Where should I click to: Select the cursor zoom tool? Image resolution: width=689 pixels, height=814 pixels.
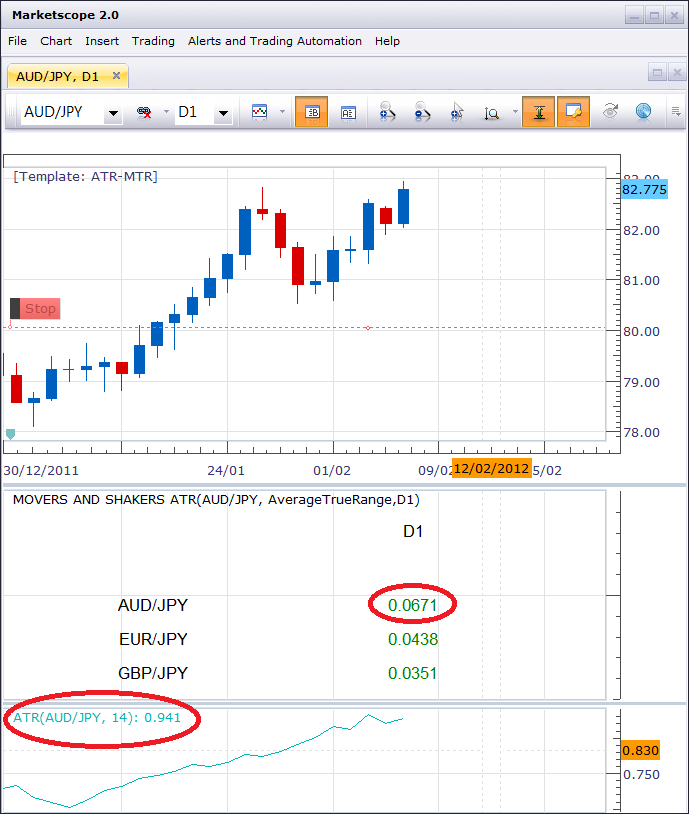(456, 112)
